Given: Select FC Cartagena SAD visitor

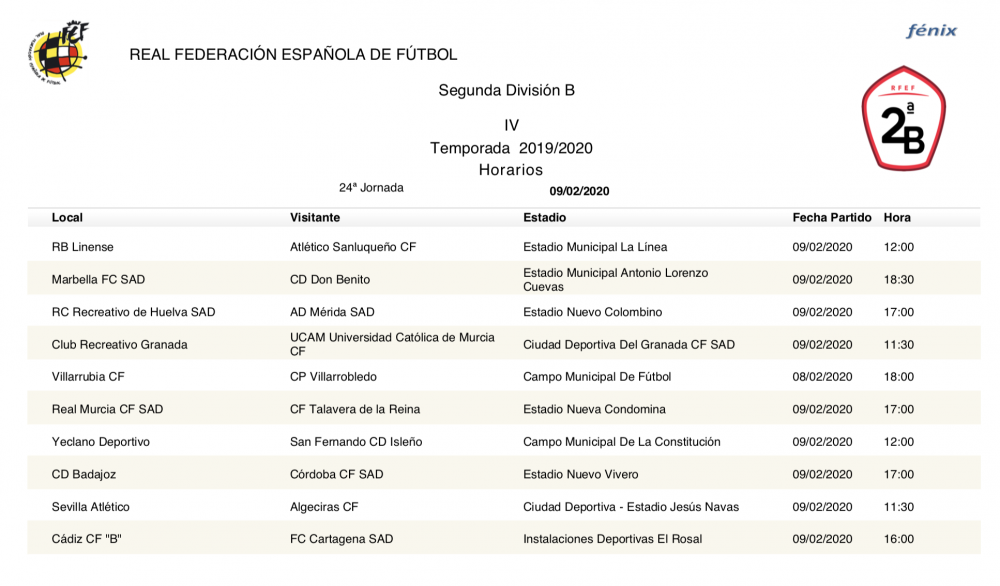Looking at the screenshot, I should [x=341, y=539].
